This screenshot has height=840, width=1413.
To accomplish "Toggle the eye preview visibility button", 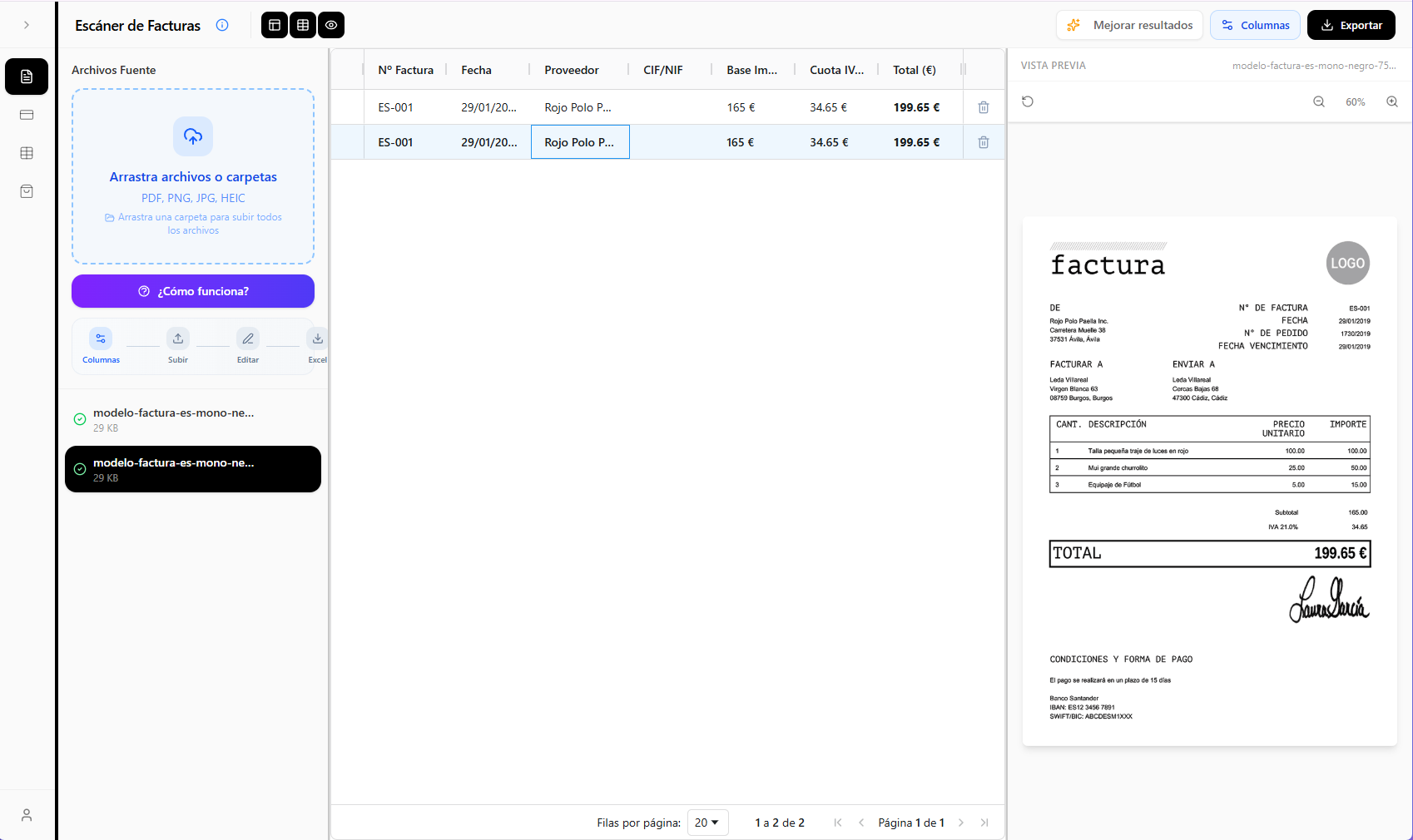I will (x=330, y=25).
